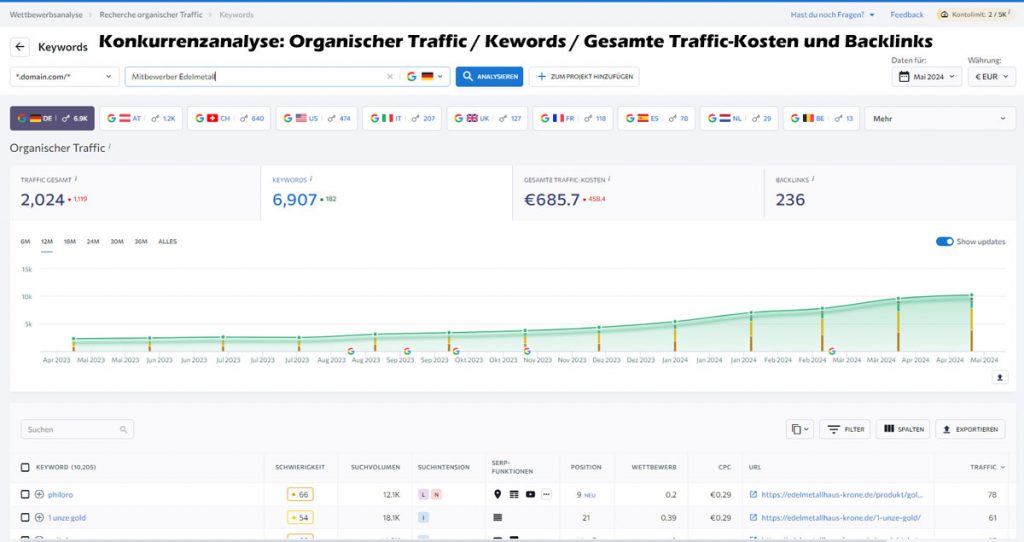
Task: Switch chart range to 24M
Action: pos(93,242)
